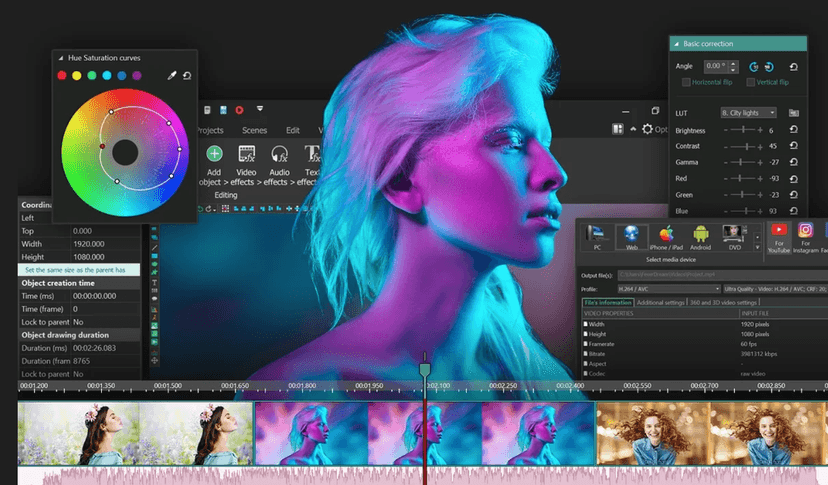Screen dimensions: 828x485
Task: Open the Quality preset field Ultra Quality
Action: coord(776,289)
